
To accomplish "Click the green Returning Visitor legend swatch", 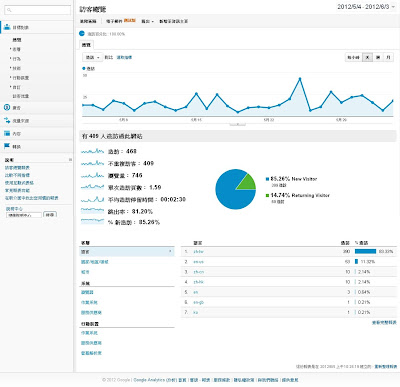I will click(x=267, y=195).
